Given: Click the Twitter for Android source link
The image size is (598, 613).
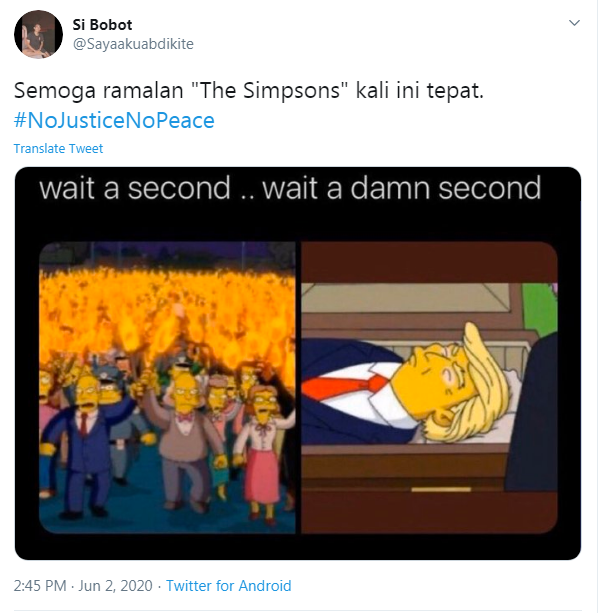Looking at the screenshot, I should [229, 586].
